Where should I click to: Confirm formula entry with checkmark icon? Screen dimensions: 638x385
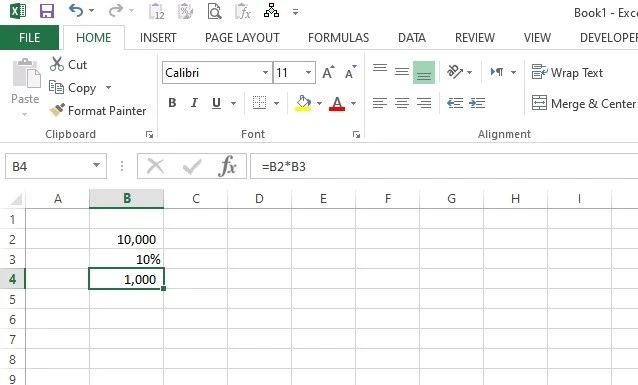pyautogui.click(x=192, y=166)
